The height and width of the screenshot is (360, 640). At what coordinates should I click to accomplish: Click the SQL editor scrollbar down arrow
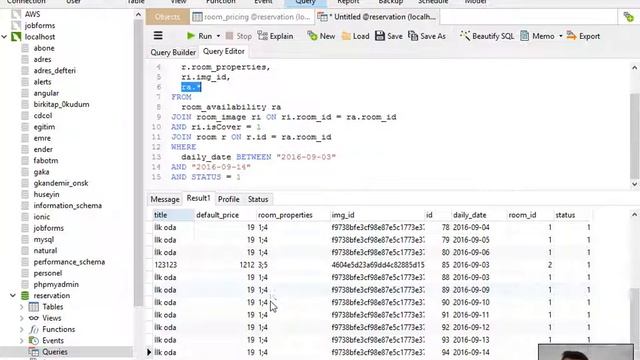coord(635,184)
